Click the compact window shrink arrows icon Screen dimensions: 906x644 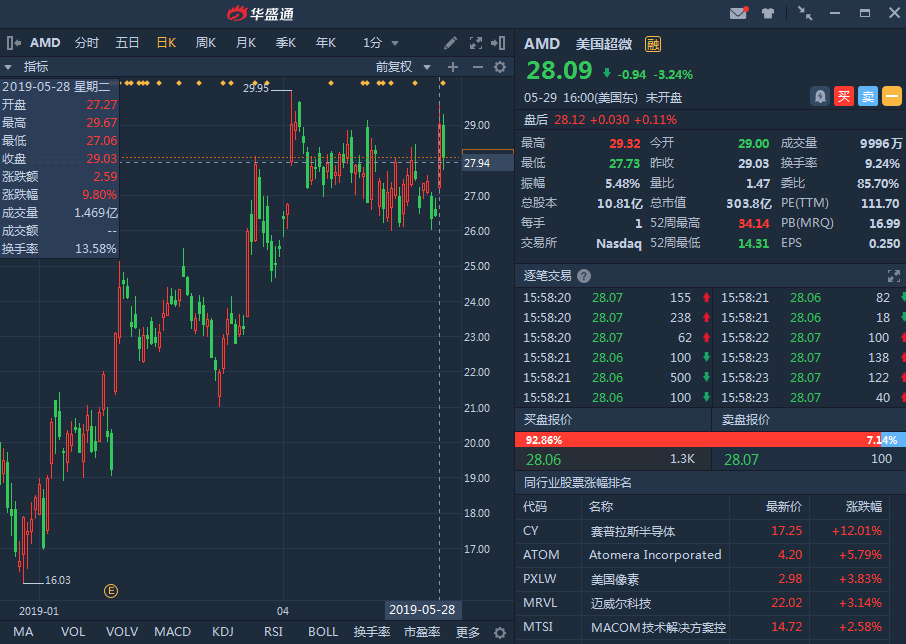coord(805,13)
